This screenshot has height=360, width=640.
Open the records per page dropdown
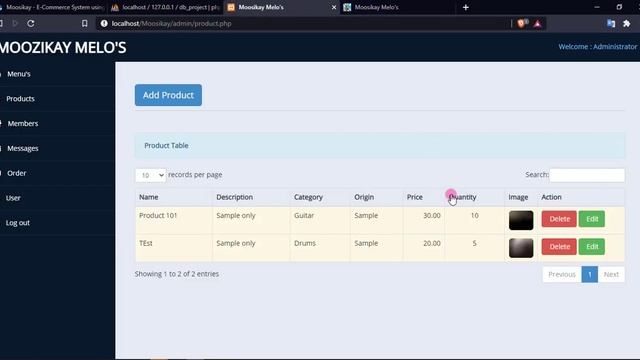click(151, 175)
